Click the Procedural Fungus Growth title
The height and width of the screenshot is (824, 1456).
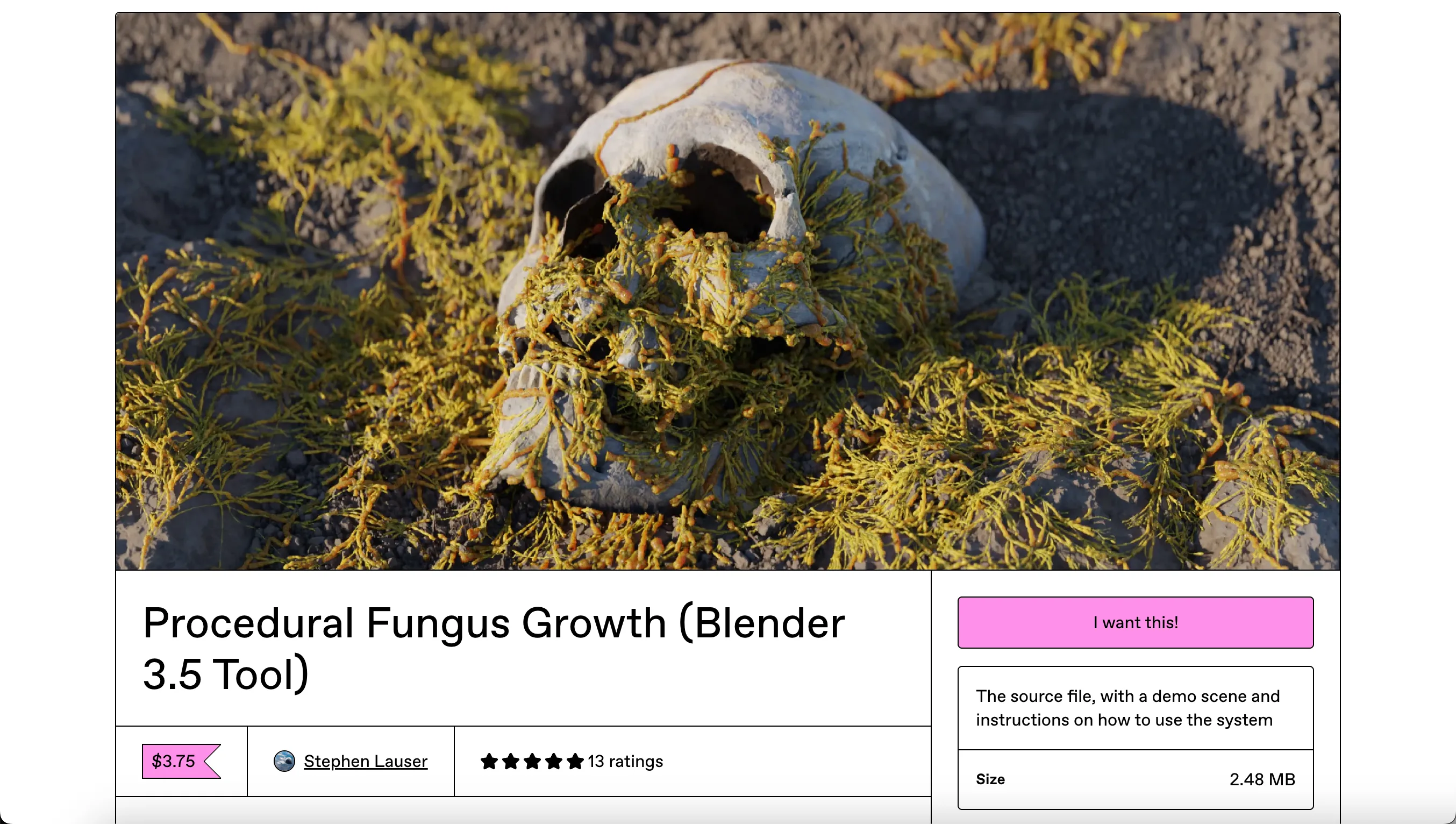coord(494,648)
